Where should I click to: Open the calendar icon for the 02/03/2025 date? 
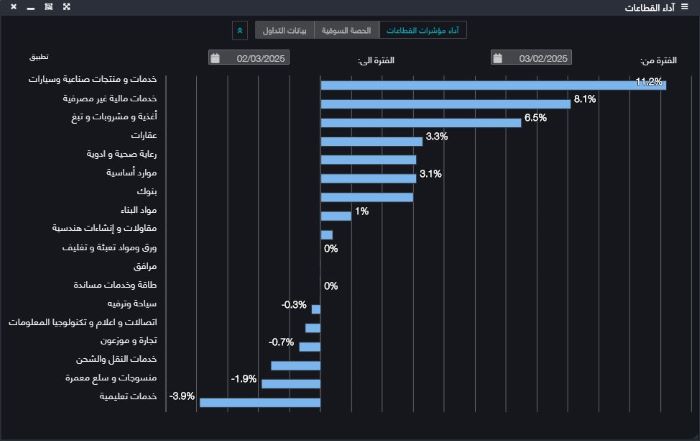tap(215, 58)
